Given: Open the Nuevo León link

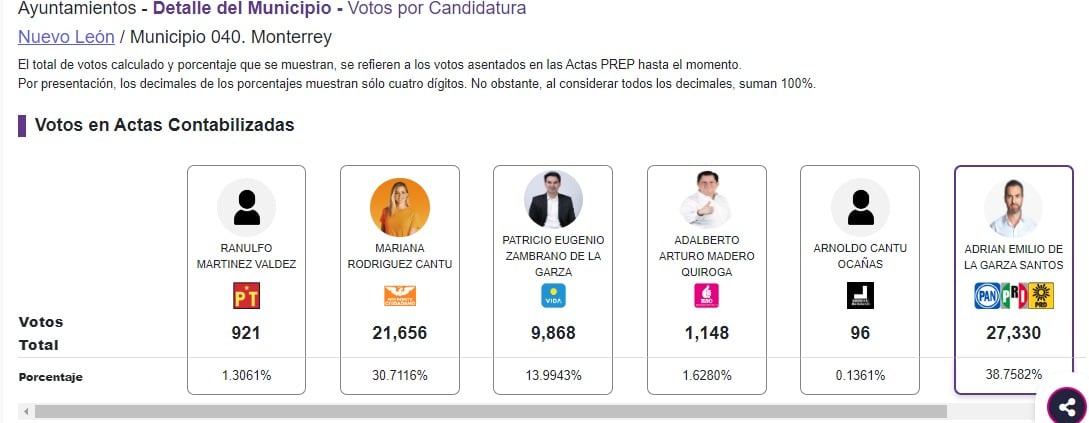Looking at the screenshot, I should (65, 37).
